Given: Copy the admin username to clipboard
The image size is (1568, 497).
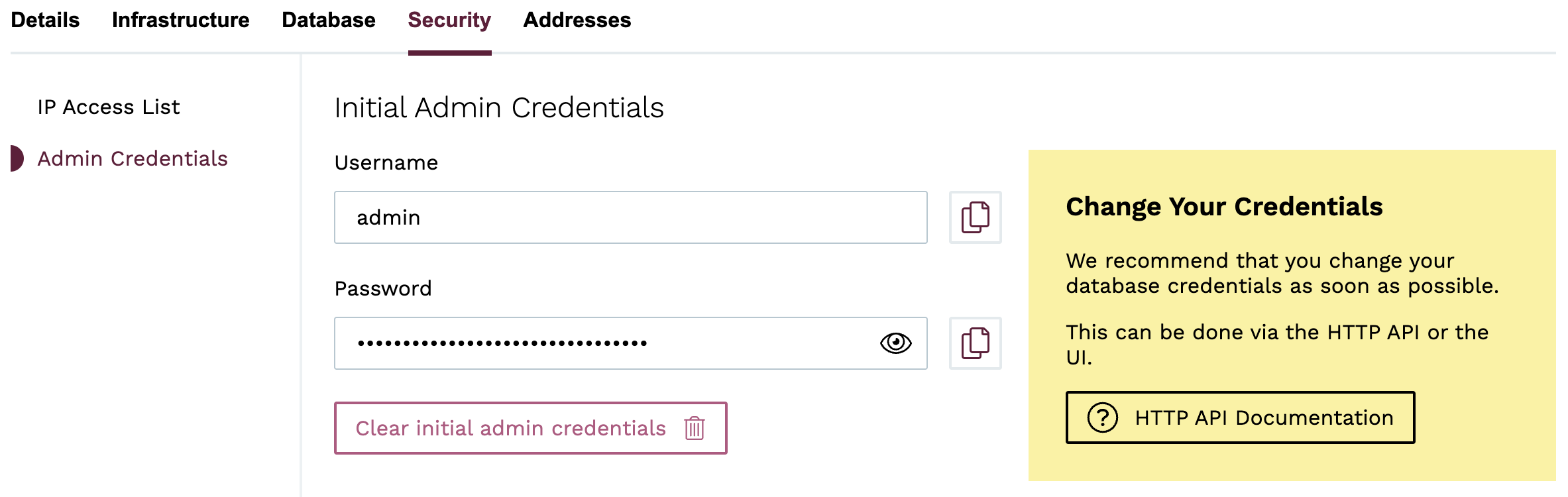Looking at the screenshot, I should (974, 217).
